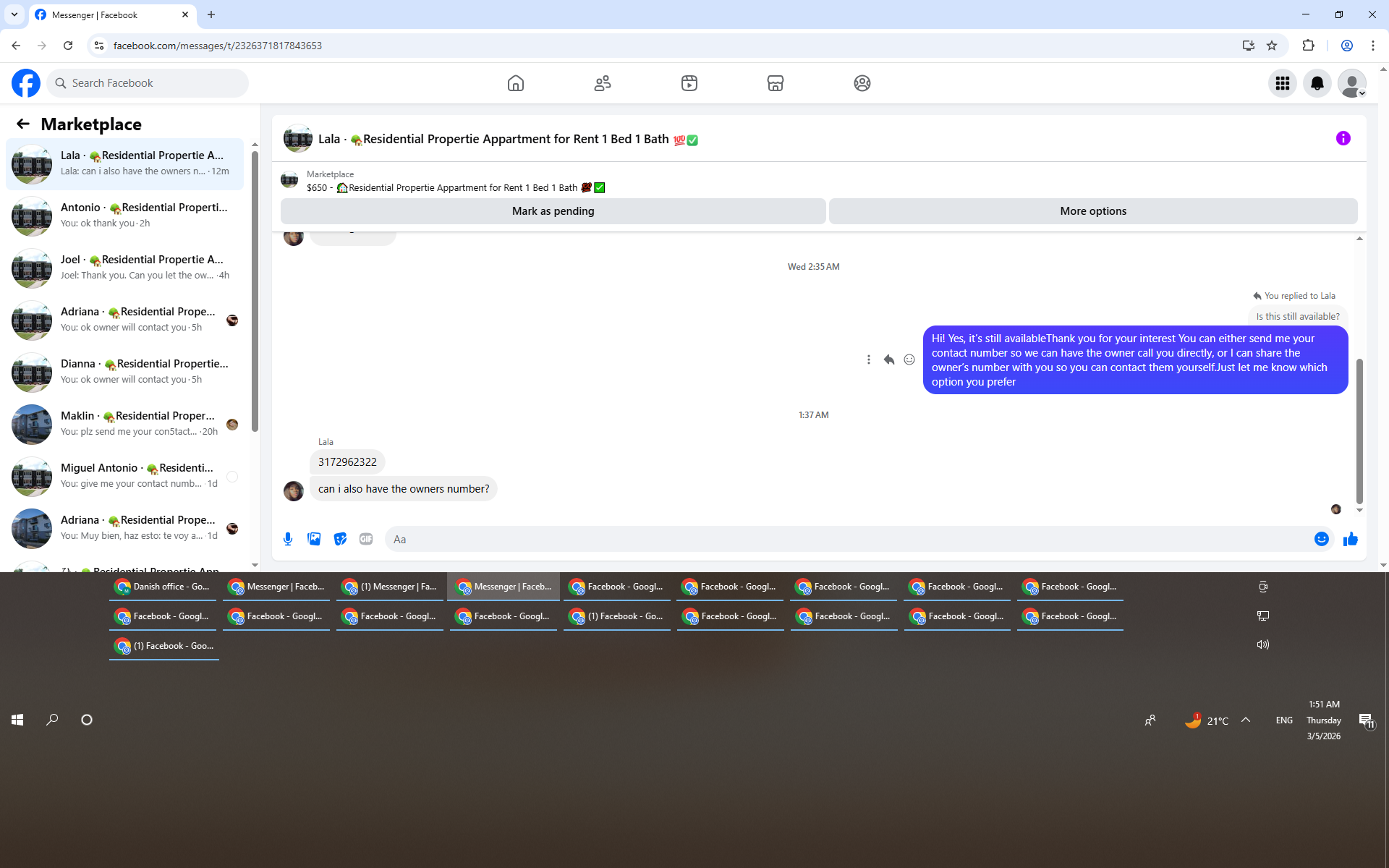This screenshot has height=868, width=1389.
Task: Open the Windows notification center
Action: pyautogui.click(x=1366, y=720)
